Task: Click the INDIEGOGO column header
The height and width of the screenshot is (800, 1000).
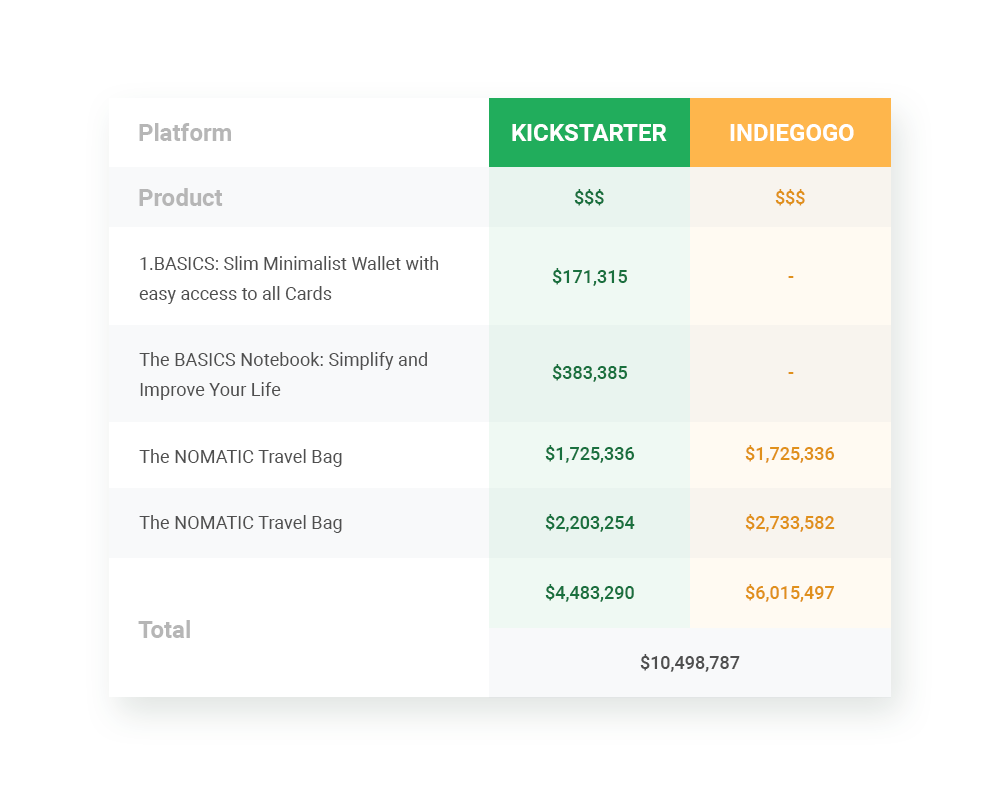Action: click(x=791, y=133)
